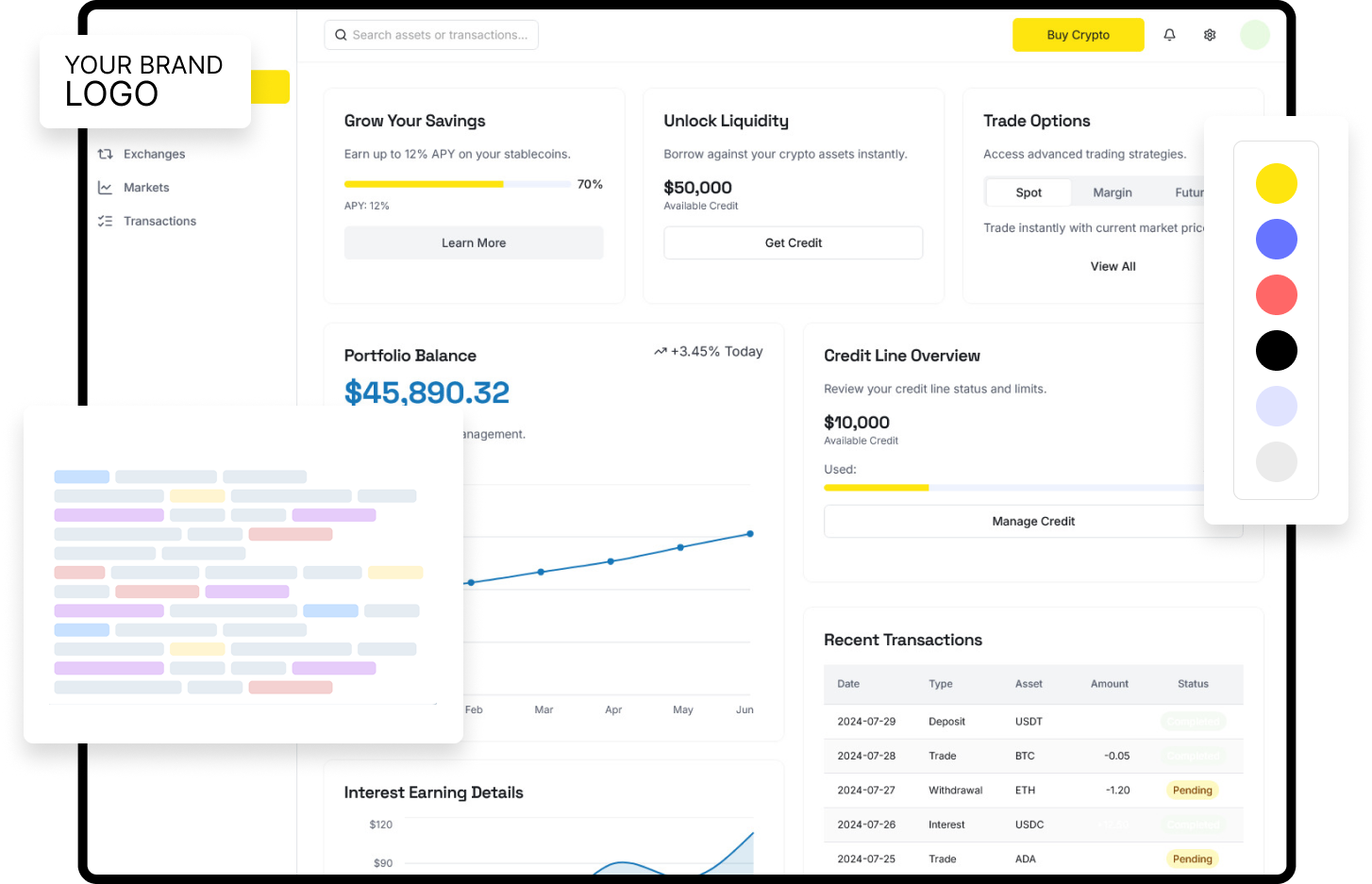Viewport: 1372px width, 884px height.
Task: Click the Pending badge for 2024-07-25
Action: pyautogui.click(x=1193, y=859)
